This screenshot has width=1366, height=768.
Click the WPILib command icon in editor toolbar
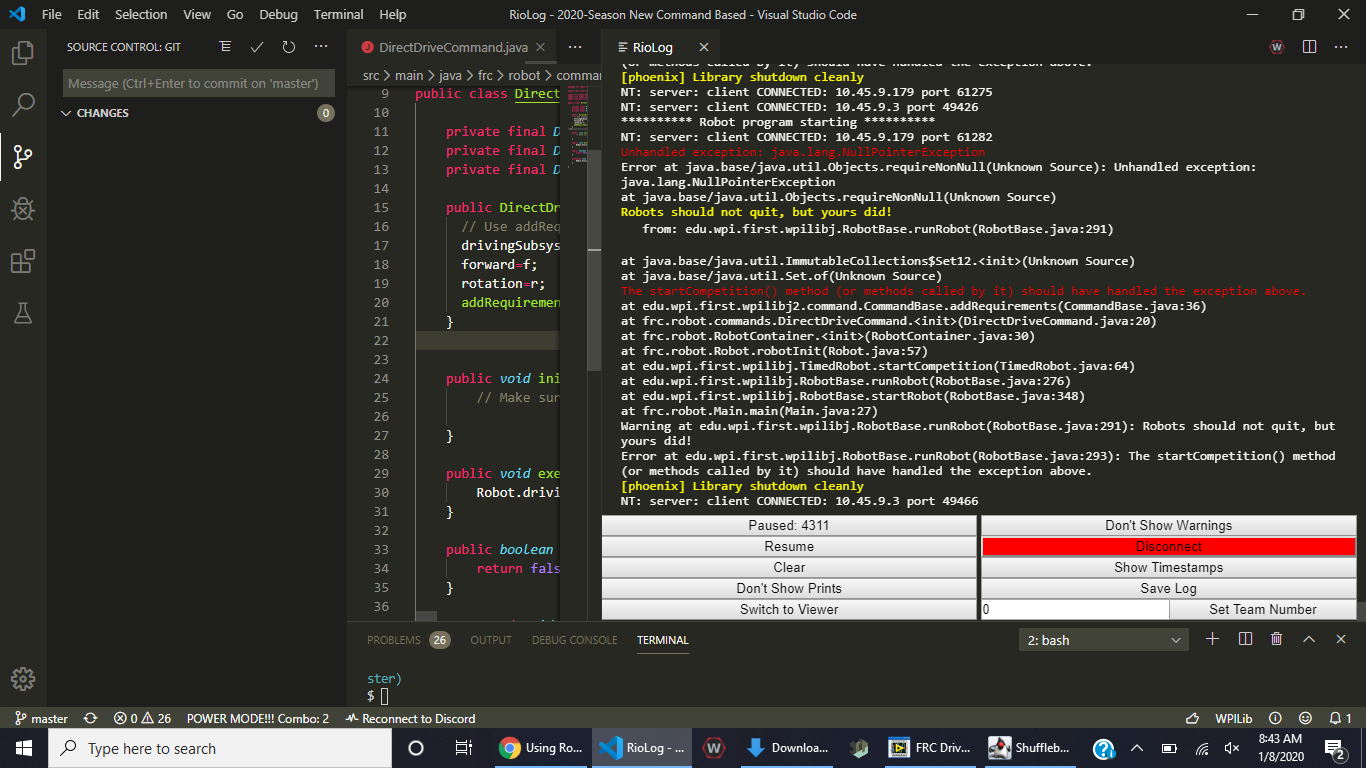point(1277,47)
